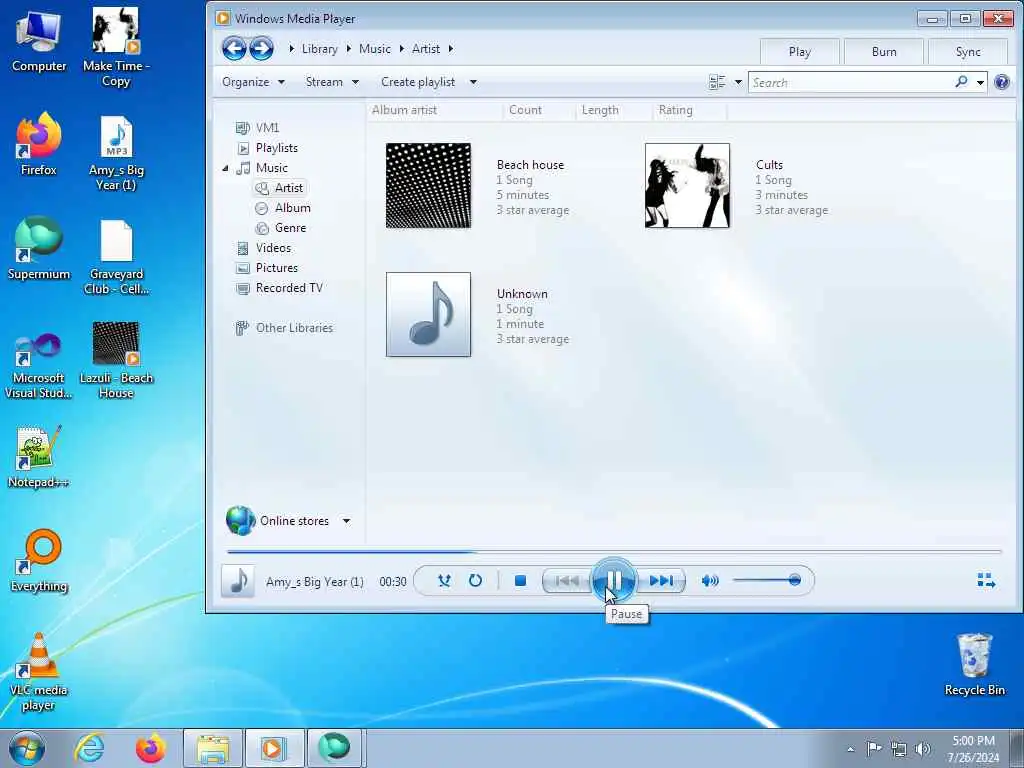Open the Organize menu

click(253, 82)
